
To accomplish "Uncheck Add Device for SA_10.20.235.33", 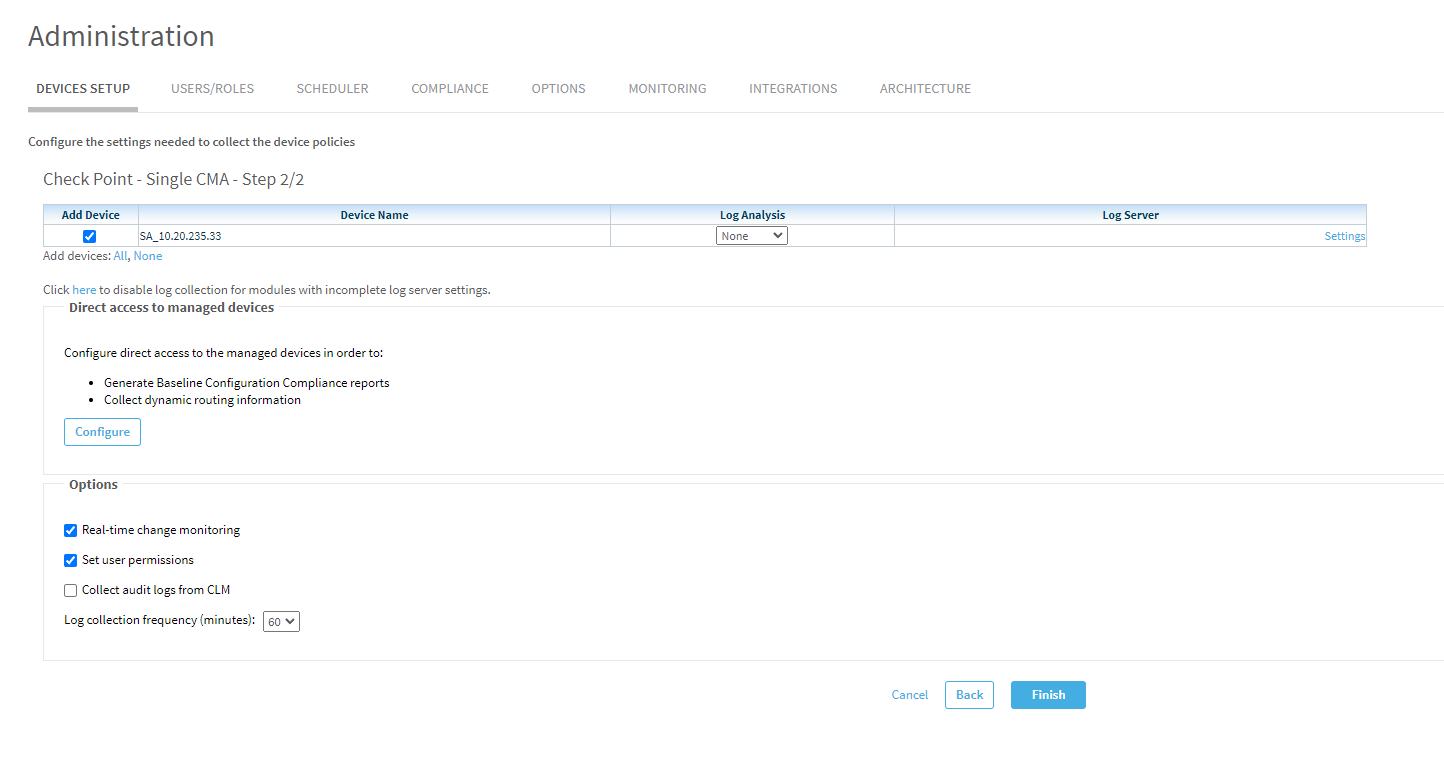I will click(x=90, y=237).
